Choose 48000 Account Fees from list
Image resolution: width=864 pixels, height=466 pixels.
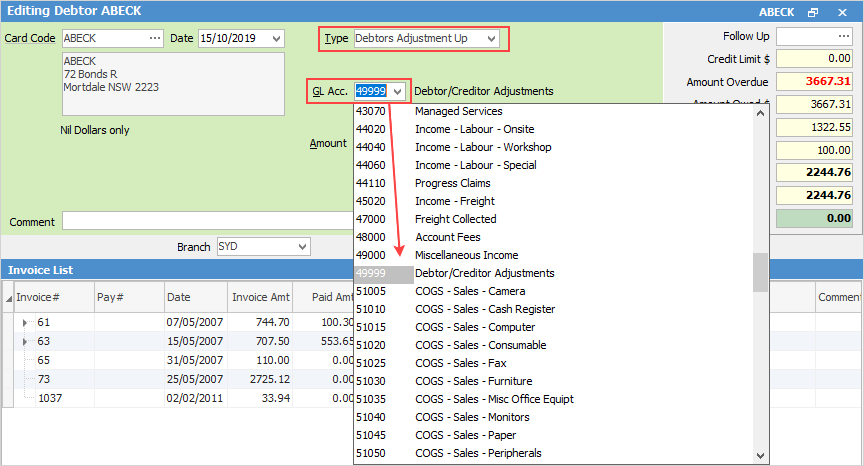pyautogui.click(x=448, y=237)
